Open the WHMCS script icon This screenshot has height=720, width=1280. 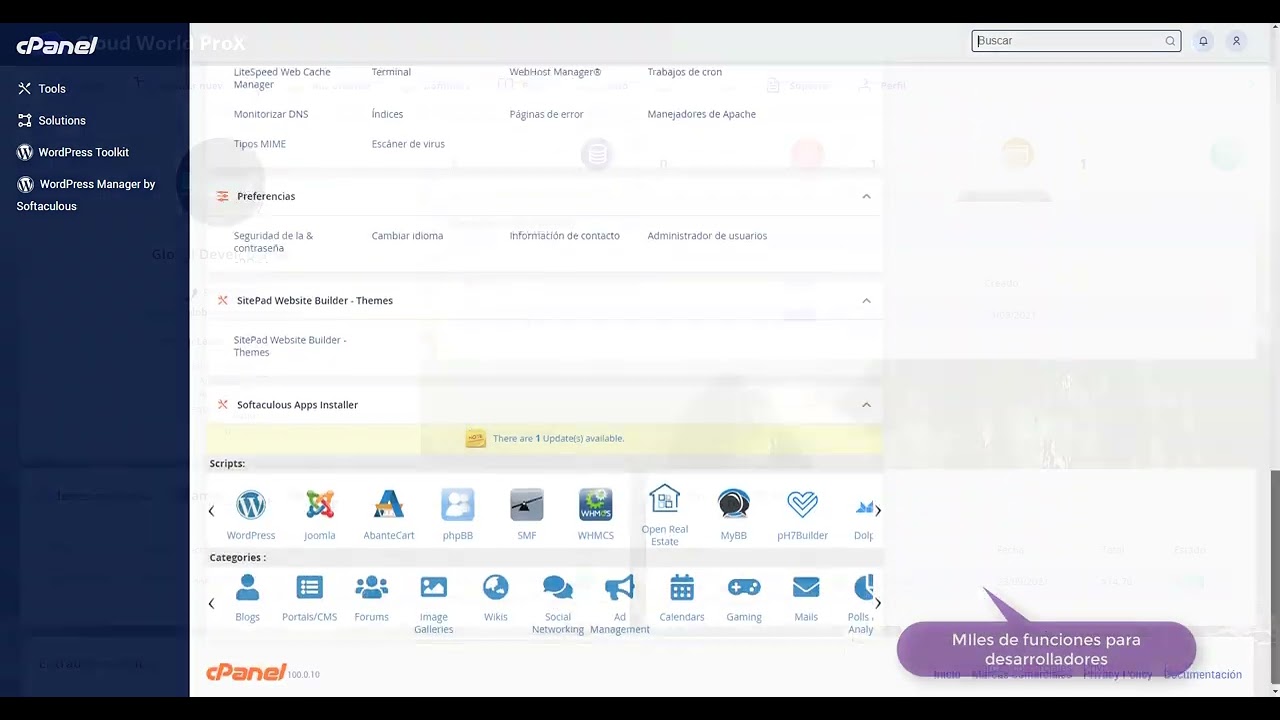[x=596, y=505]
